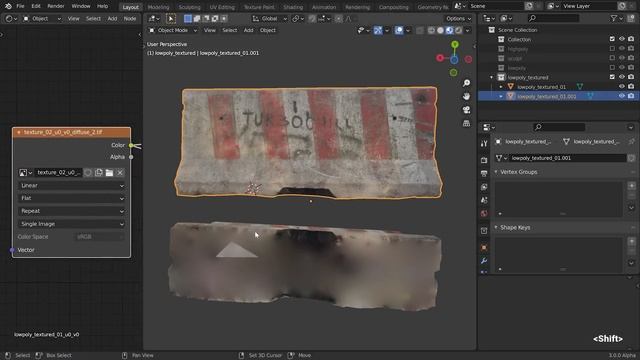Image resolution: width=640 pixels, height=360 pixels.
Task: Open the File menu
Action: coord(20,6)
